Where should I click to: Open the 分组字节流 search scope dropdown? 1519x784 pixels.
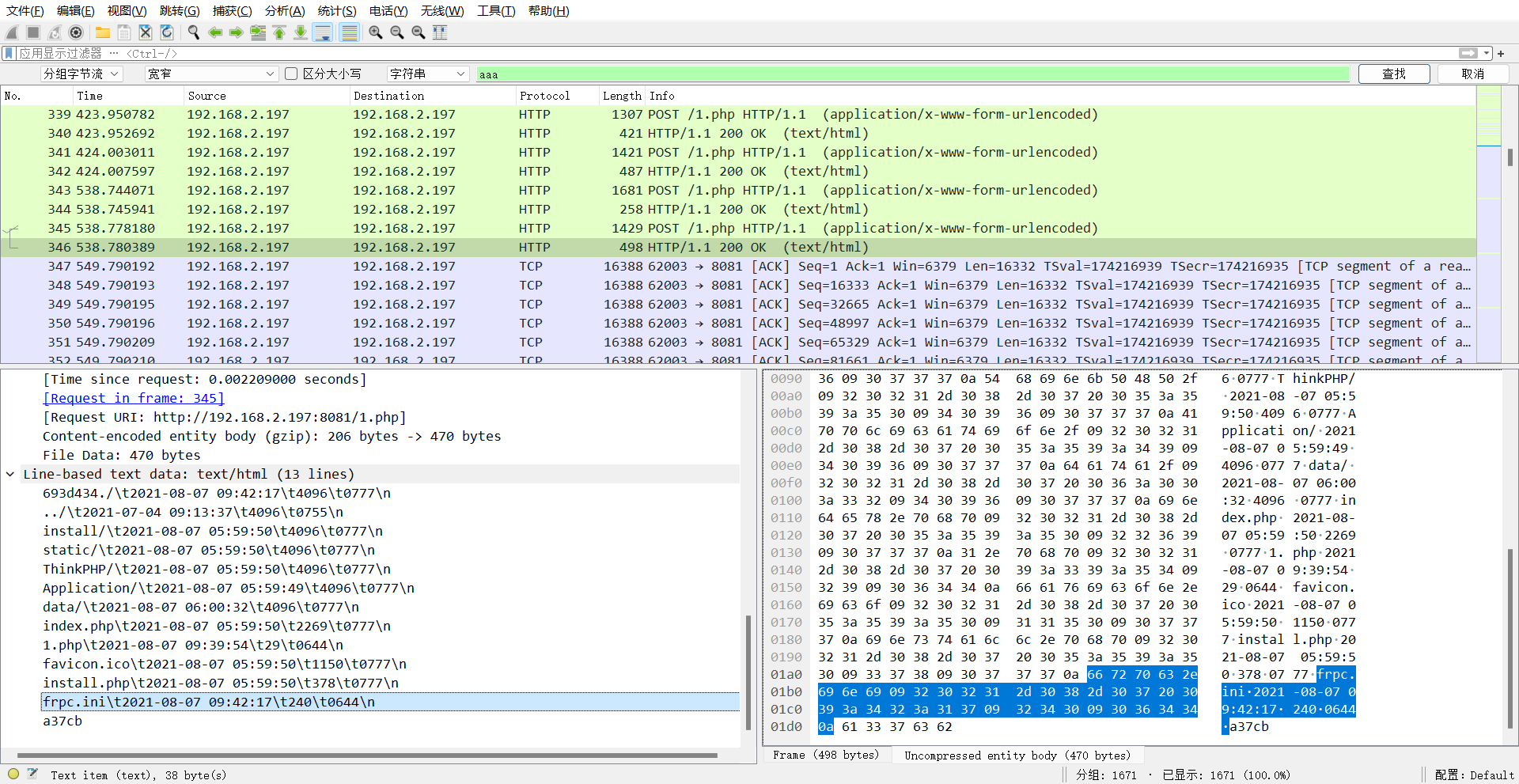[x=82, y=74]
